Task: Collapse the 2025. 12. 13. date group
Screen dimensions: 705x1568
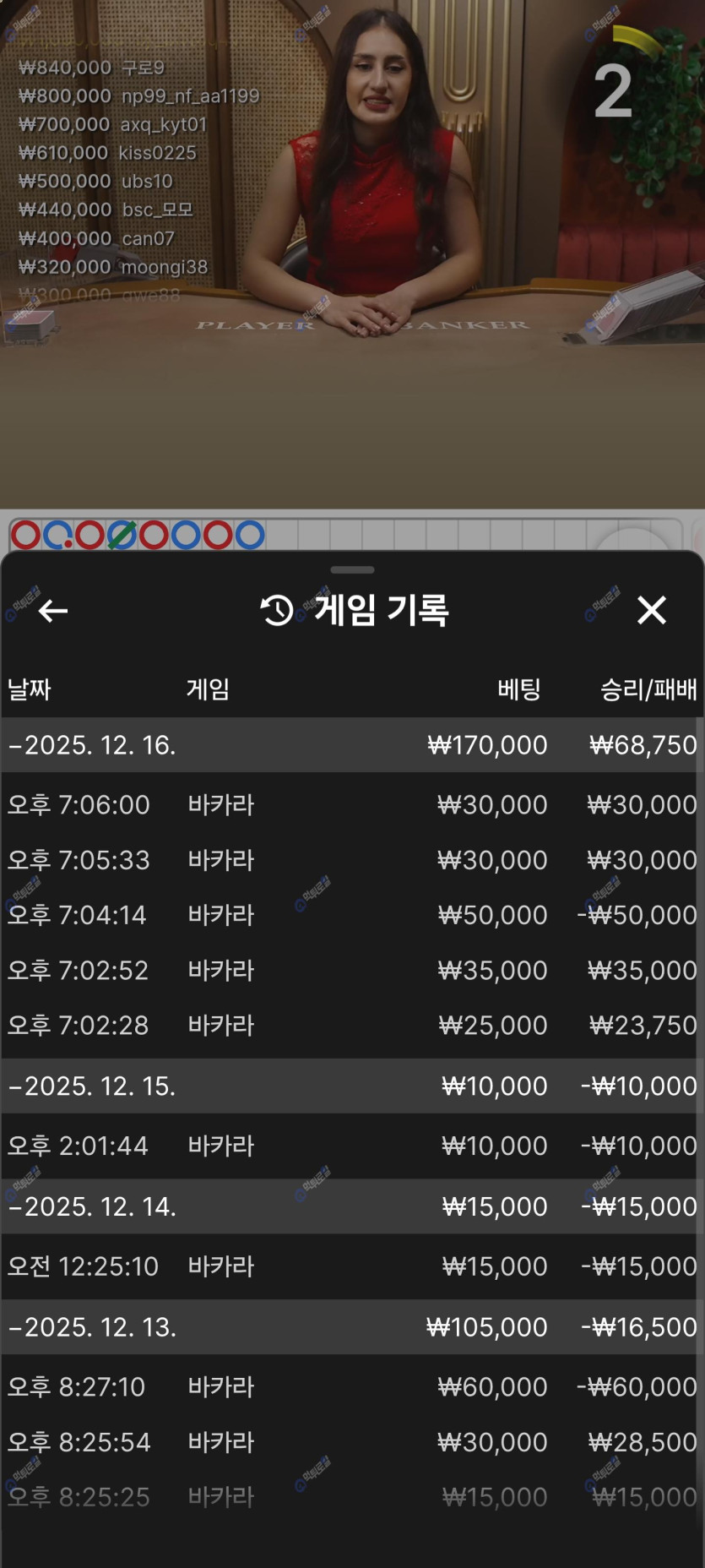Action: [93, 1327]
